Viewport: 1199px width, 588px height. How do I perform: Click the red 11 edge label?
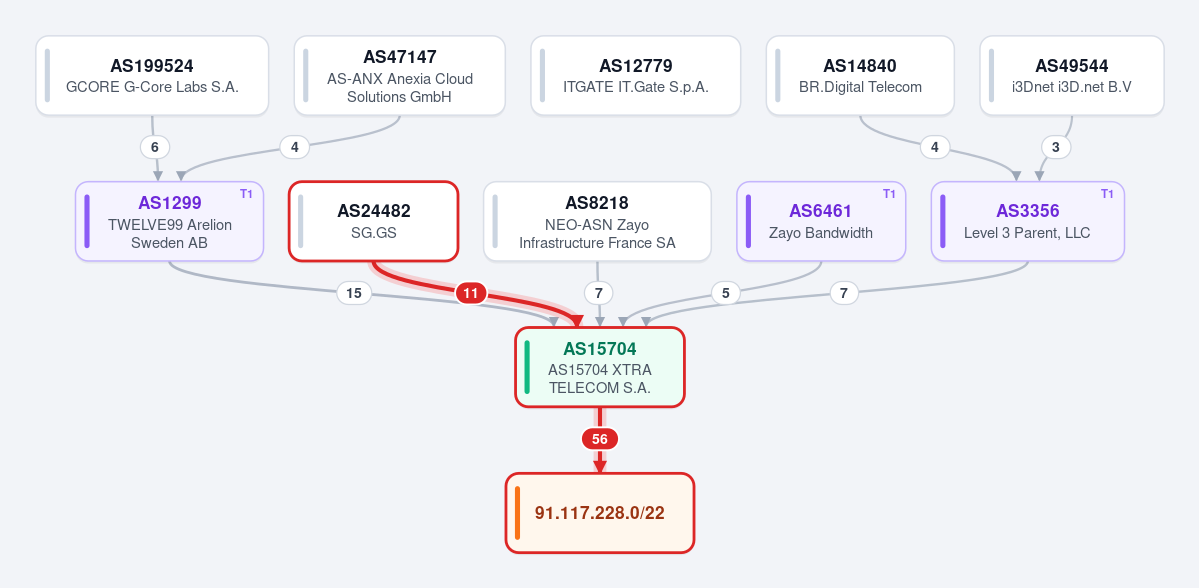point(471,293)
